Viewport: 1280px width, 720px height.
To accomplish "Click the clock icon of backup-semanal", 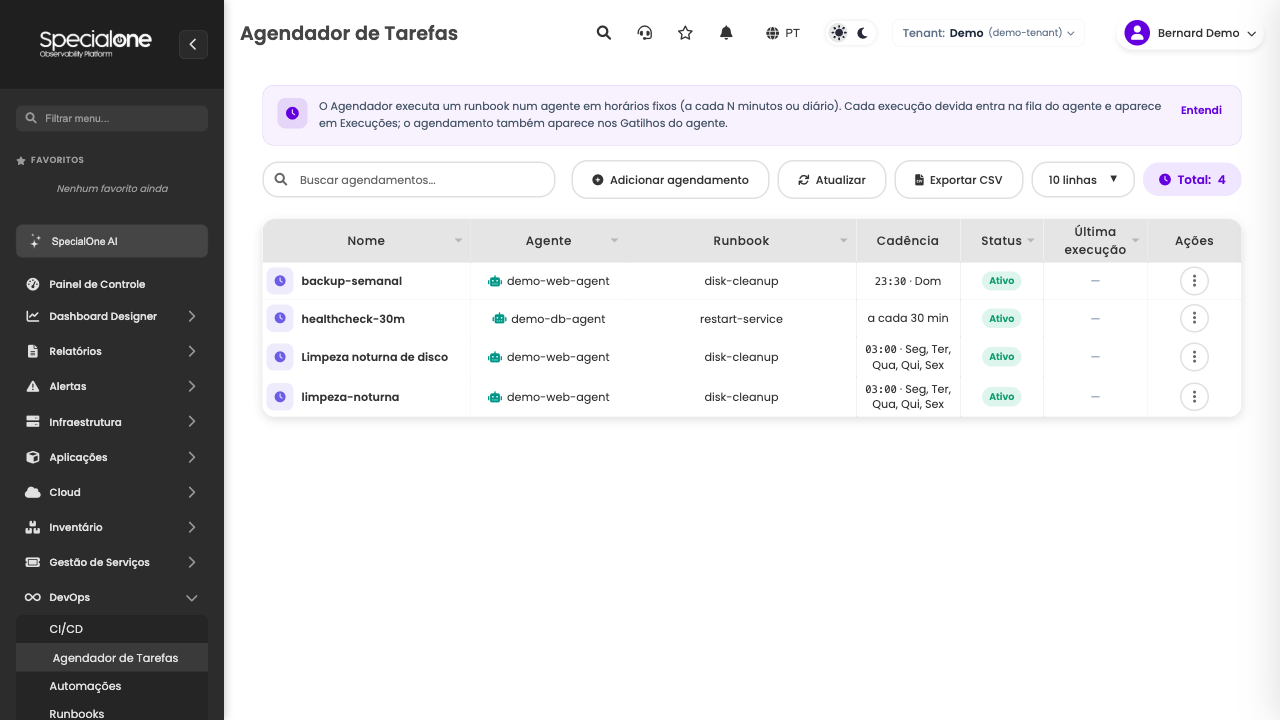I will 280,281.
